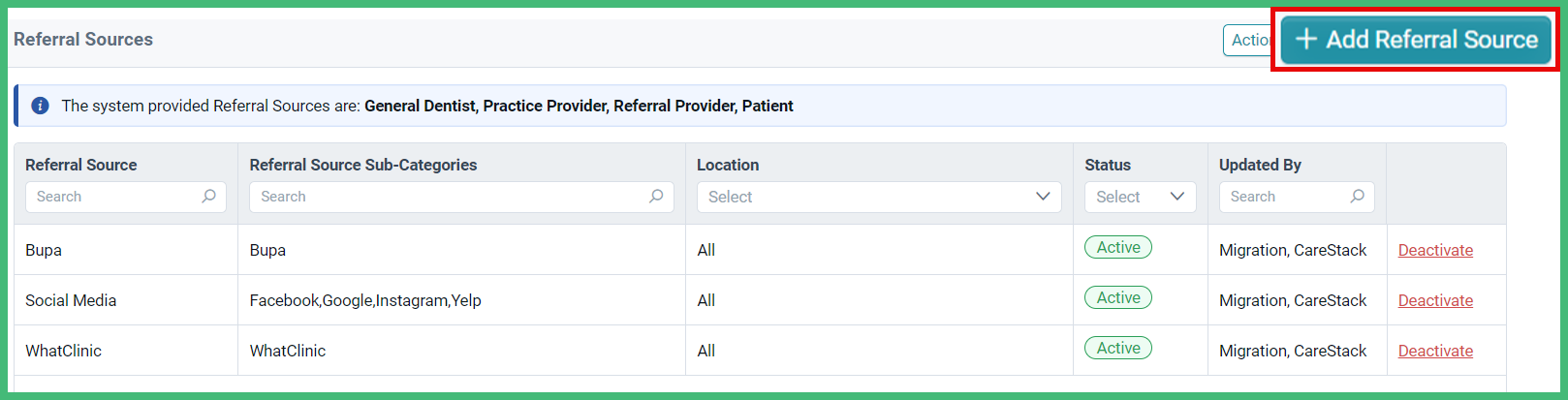Click the Status column header
The image size is (1568, 400).
click(x=1108, y=165)
